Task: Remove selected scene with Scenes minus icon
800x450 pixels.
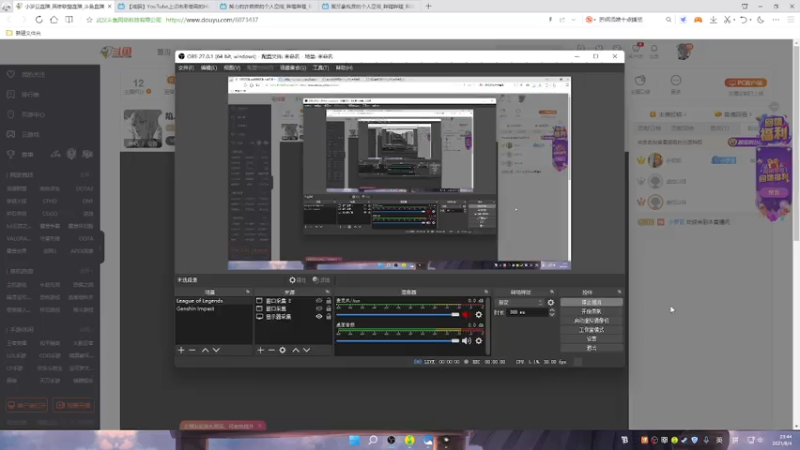Action: pyautogui.click(x=192, y=350)
